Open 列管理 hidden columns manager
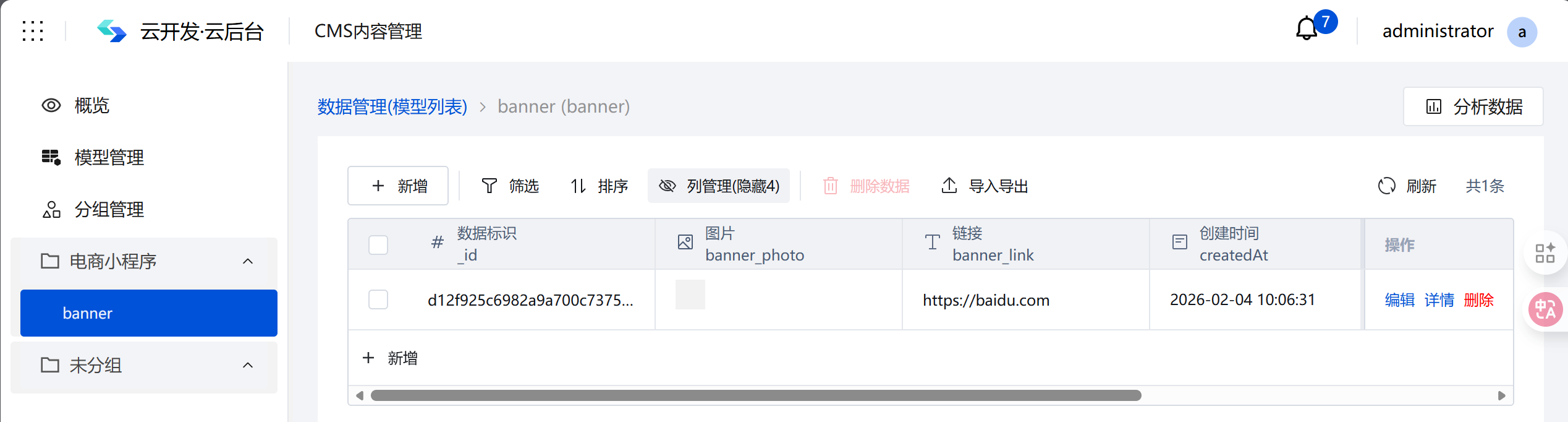Viewport: 1568px width, 422px height. 719,186
